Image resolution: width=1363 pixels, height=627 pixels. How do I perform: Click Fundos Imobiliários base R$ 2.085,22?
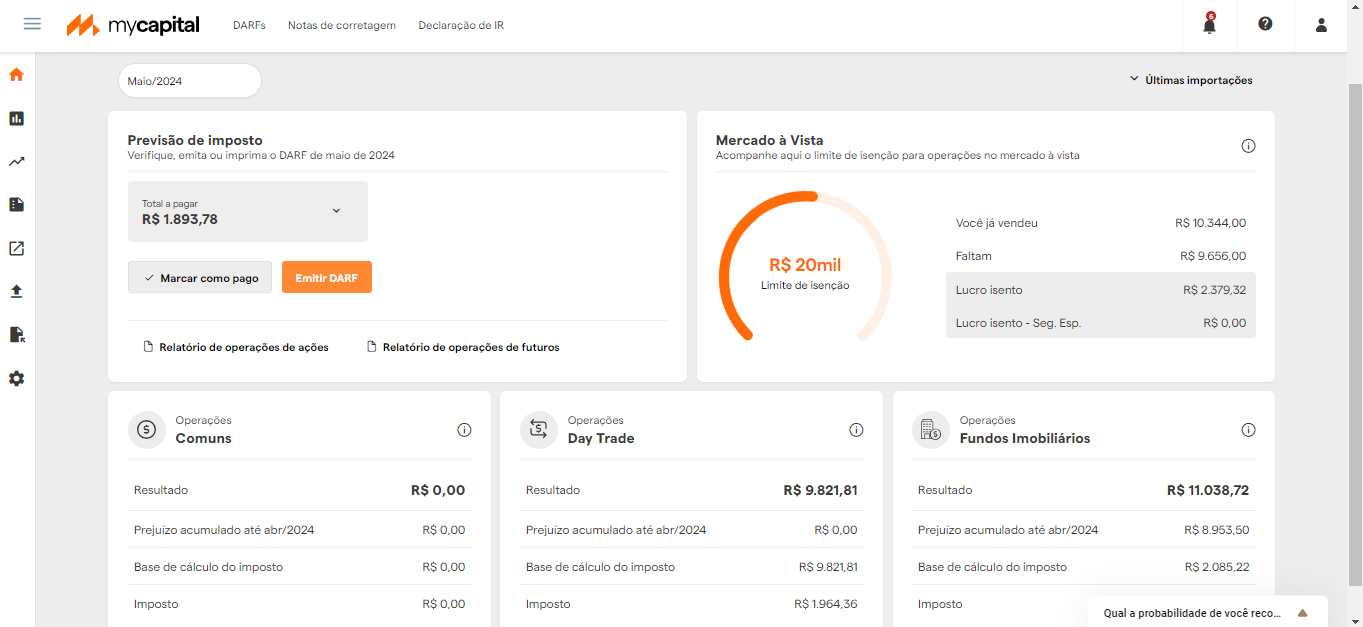point(1217,567)
